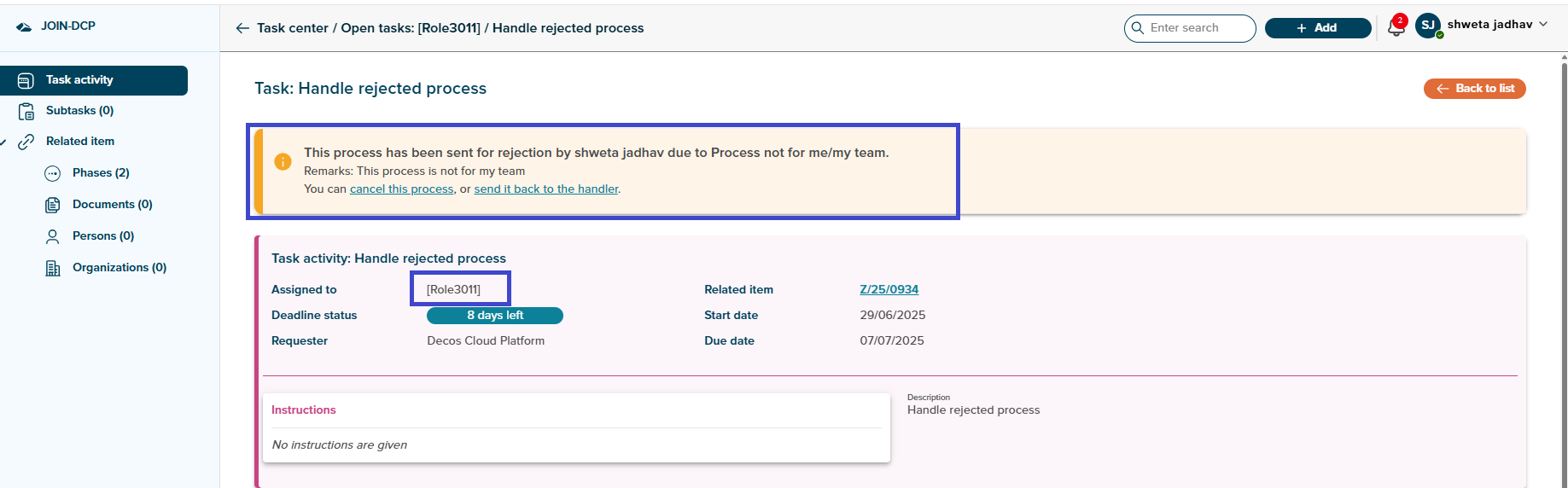Select the Task activity menu item
Image resolution: width=1568 pixels, height=488 pixels.
[94, 80]
